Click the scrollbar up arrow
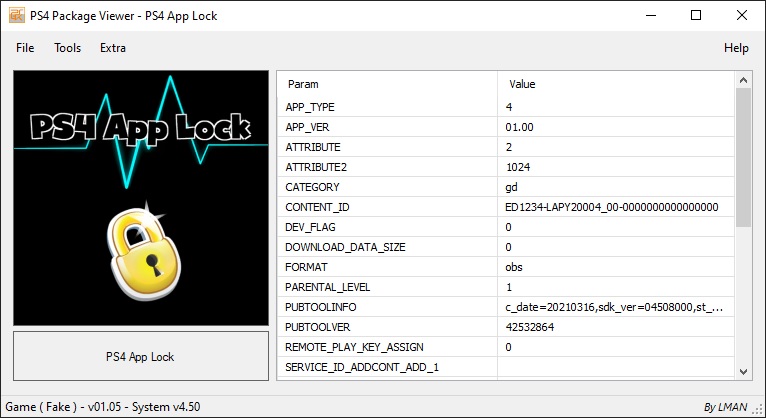The image size is (766, 418). pos(743,80)
